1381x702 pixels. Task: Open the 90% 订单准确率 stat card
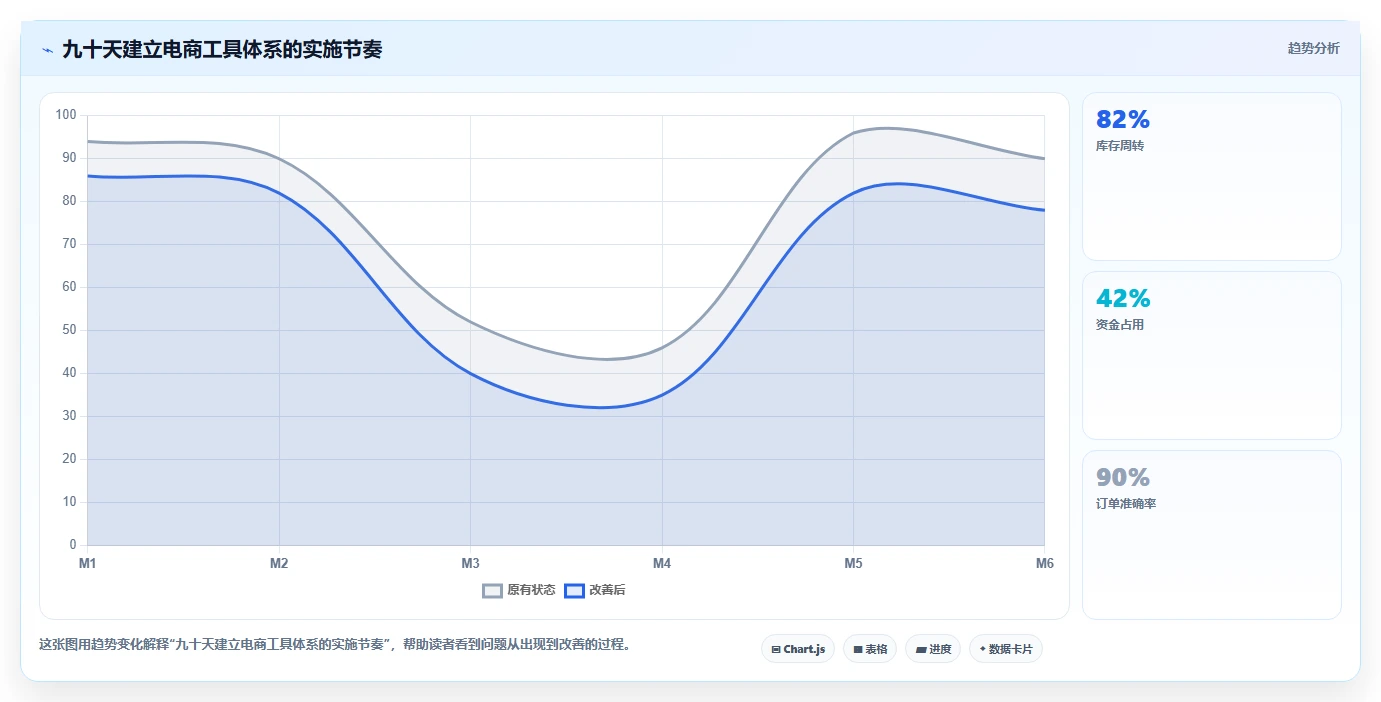[1212, 535]
